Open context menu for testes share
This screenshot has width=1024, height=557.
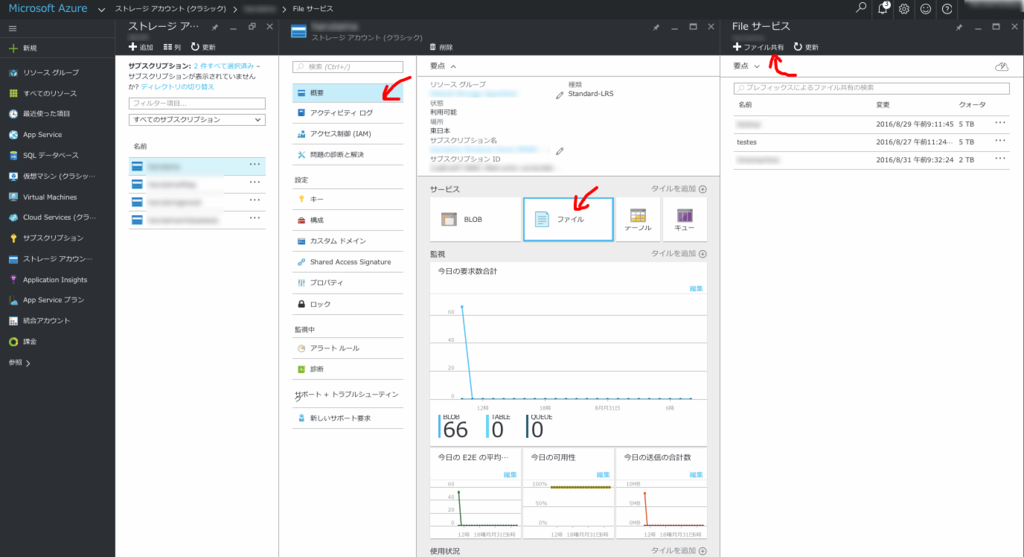[1000, 141]
